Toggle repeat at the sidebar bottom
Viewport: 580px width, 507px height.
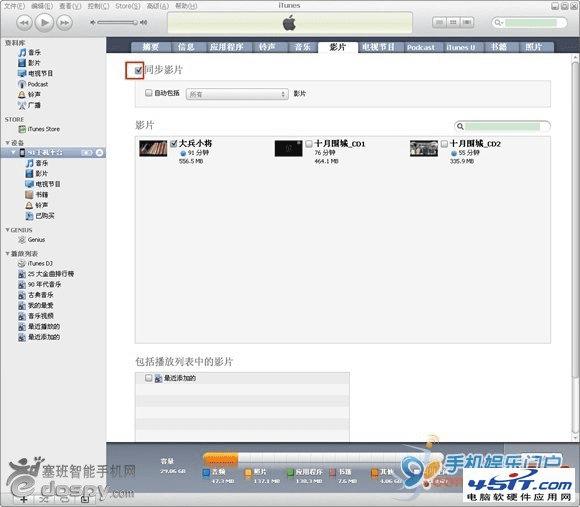(x=64, y=499)
